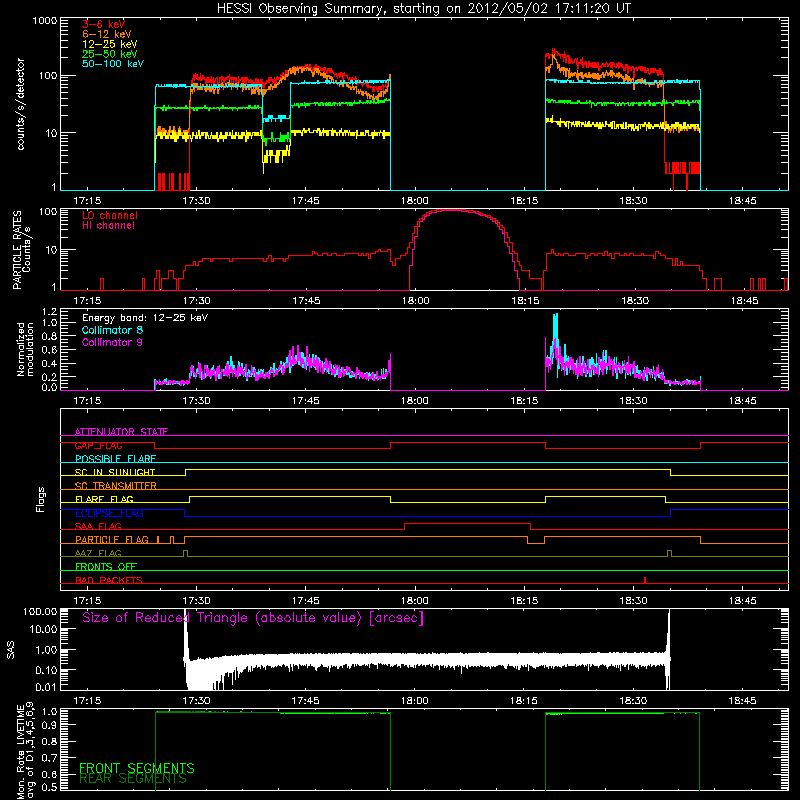Click the SAA_FLAG label
The image size is (800, 800).
98,526
